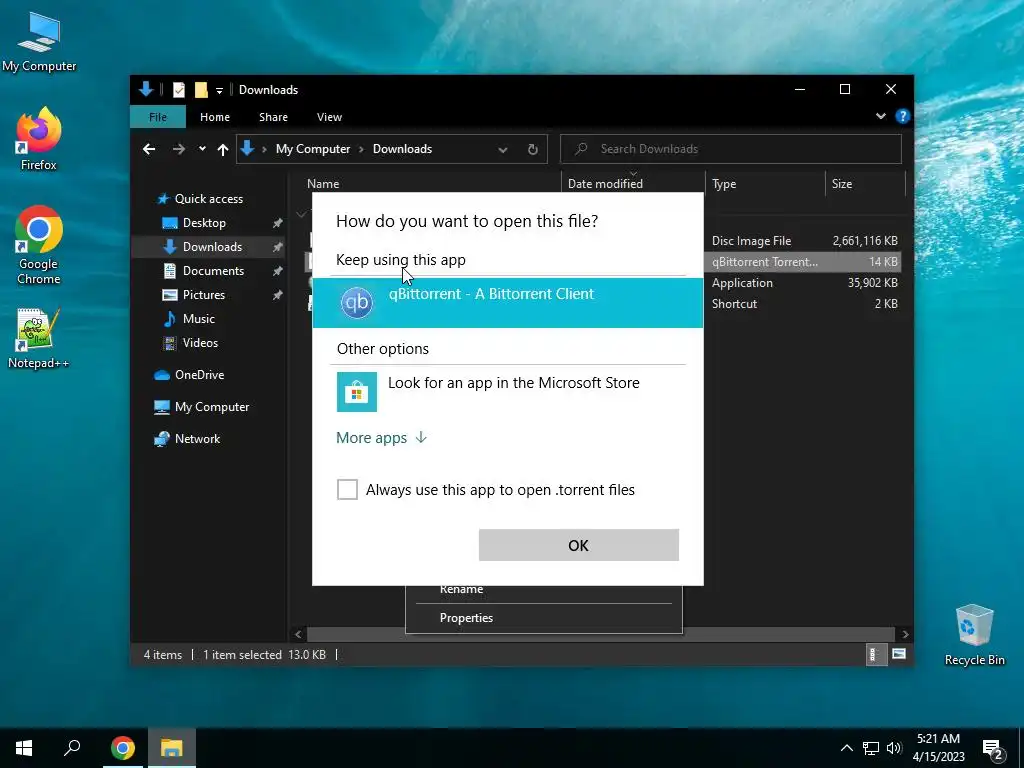Select Rename in context menu
This screenshot has width=1024, height=768.
[461, 590]
